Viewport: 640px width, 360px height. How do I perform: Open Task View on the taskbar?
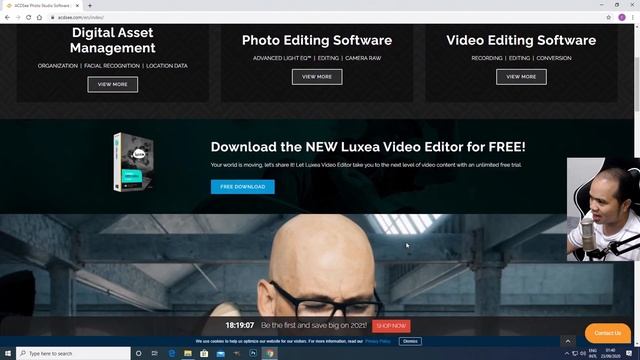[155, 353]
